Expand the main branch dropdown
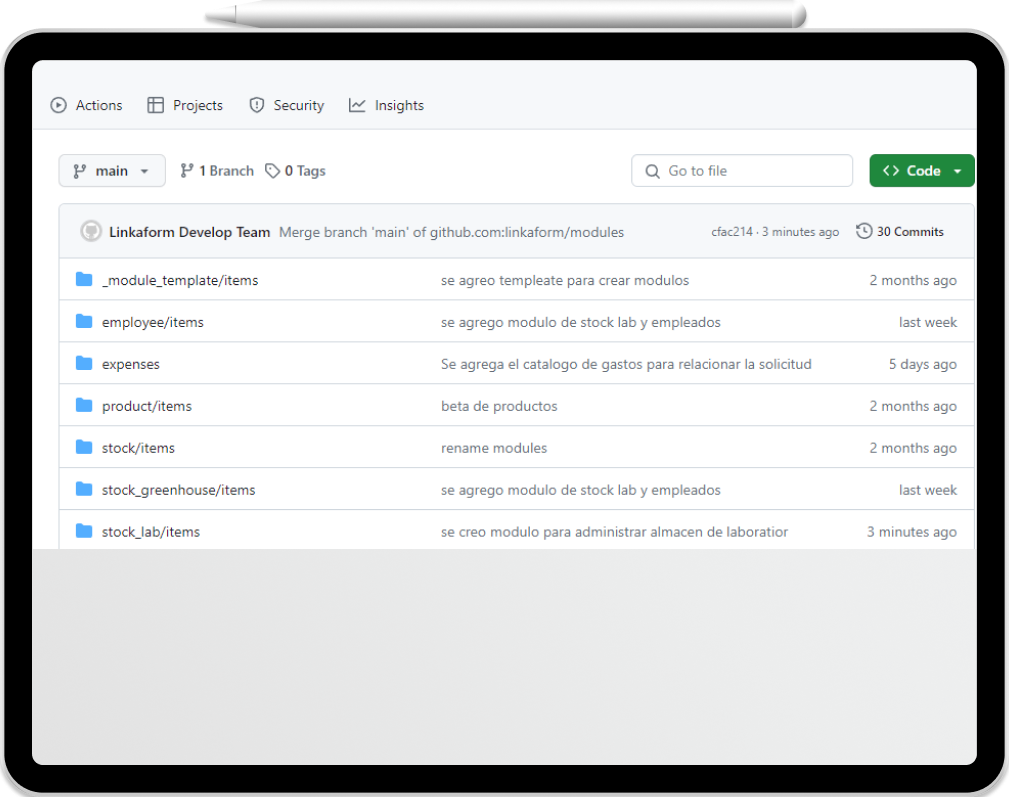 coord(112,170)
